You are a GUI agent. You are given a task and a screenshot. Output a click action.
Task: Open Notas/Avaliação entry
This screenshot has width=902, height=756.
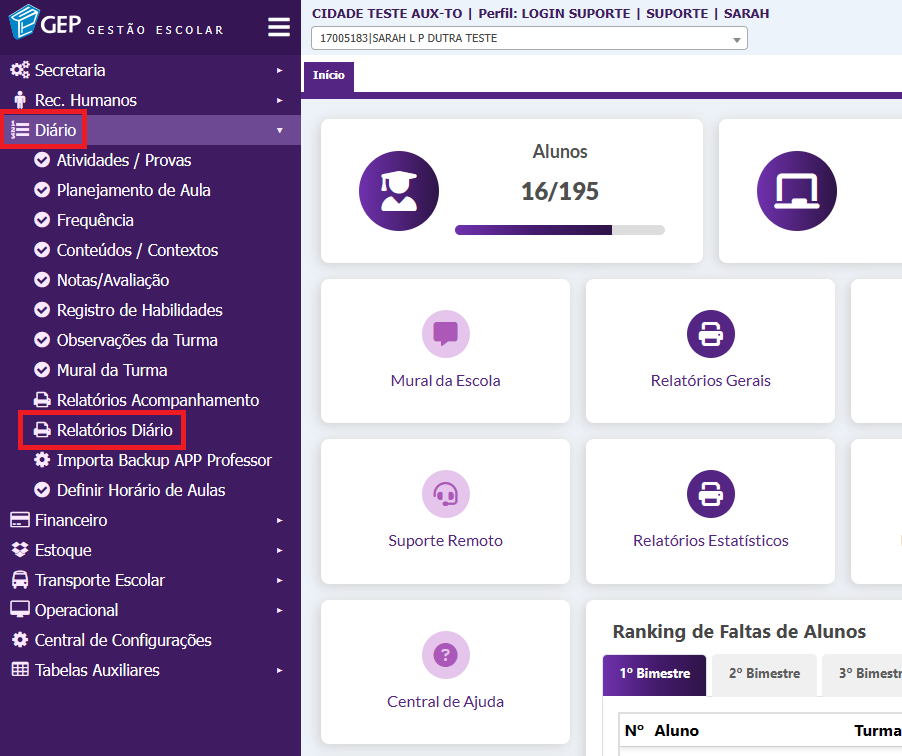112,280
